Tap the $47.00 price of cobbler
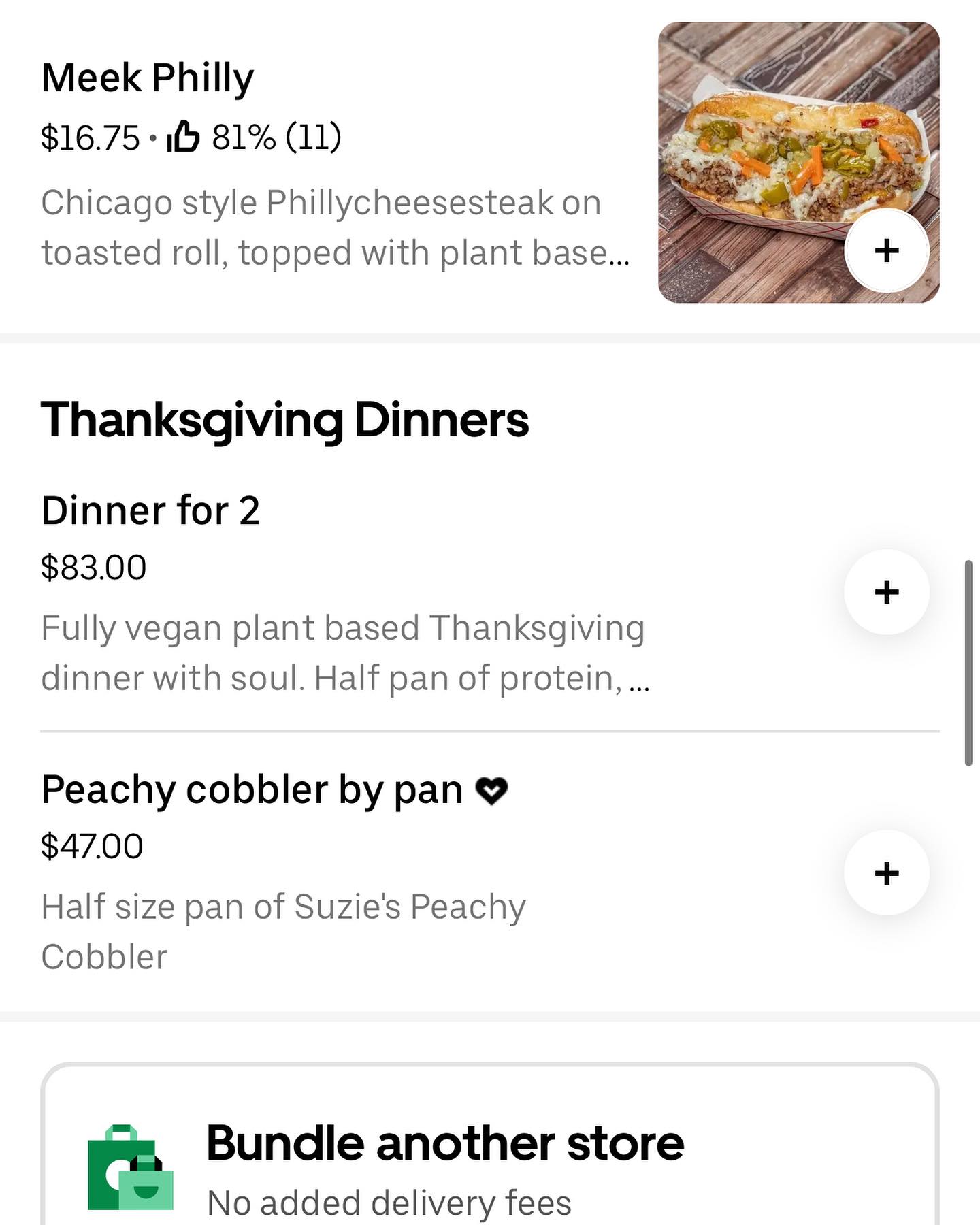The height and width of the screenshot is (1225, 980). click(x=92, y=846)
